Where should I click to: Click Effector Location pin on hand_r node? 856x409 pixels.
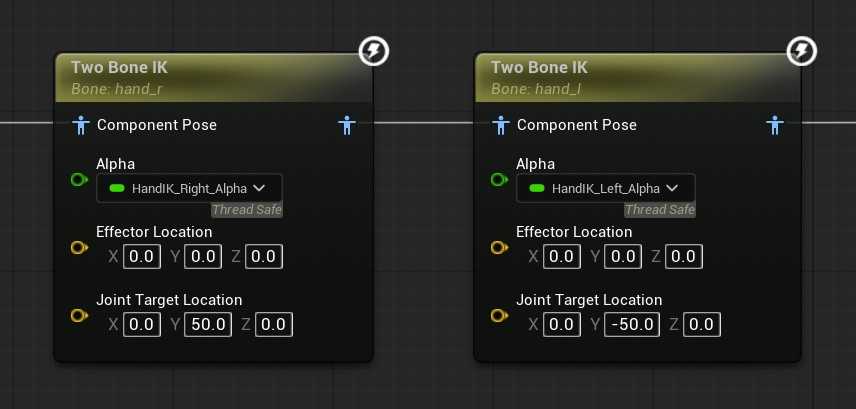point(79,248)
